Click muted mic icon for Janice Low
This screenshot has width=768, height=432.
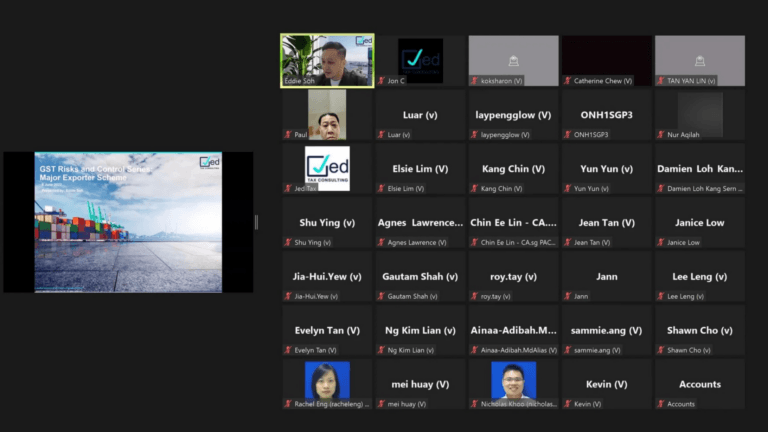[661, 242]
